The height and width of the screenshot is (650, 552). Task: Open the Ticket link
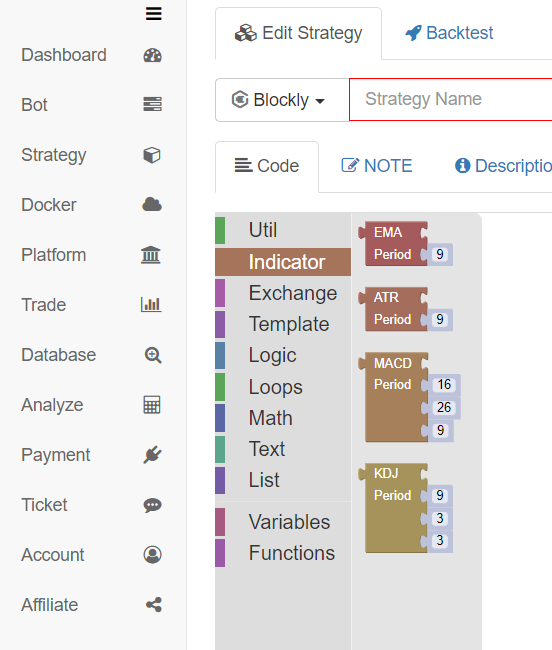[x=44, y=505]
